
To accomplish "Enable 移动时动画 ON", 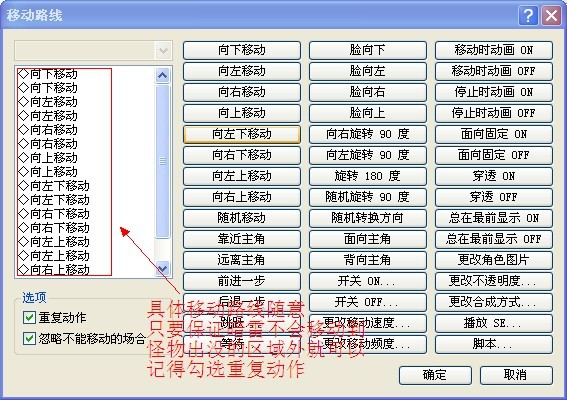I will tap(494, 50).
